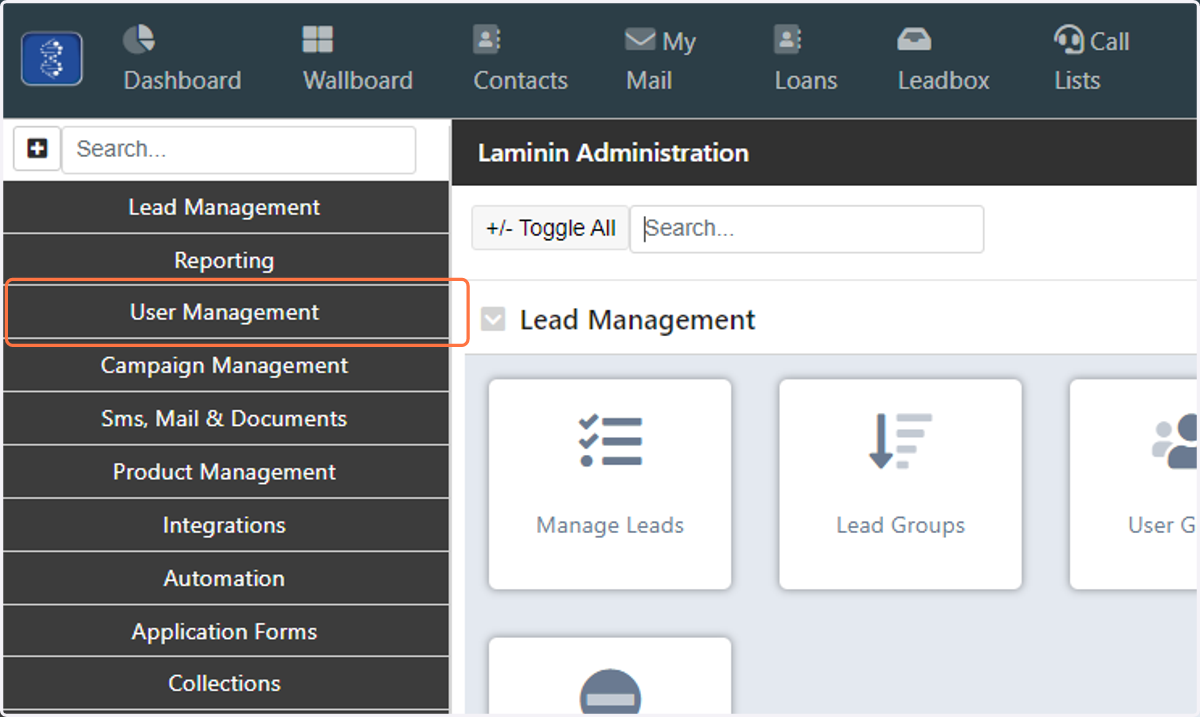This screenshot has height=717, width=1200.
Task: Select Lead Management in sidebar
Action: point(225,207)
